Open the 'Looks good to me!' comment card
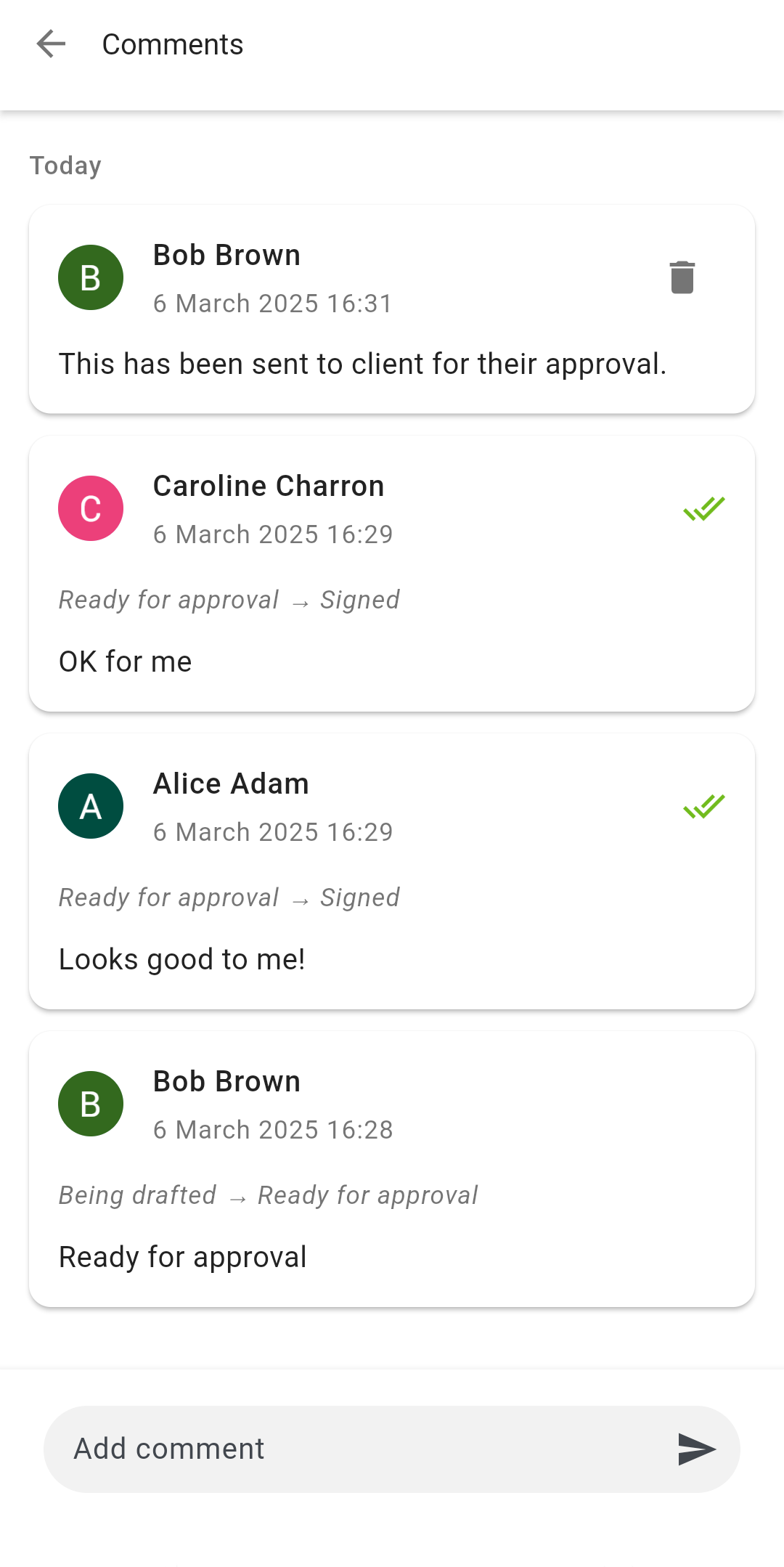Screen dimensions: 784x1567 [392, 871]
